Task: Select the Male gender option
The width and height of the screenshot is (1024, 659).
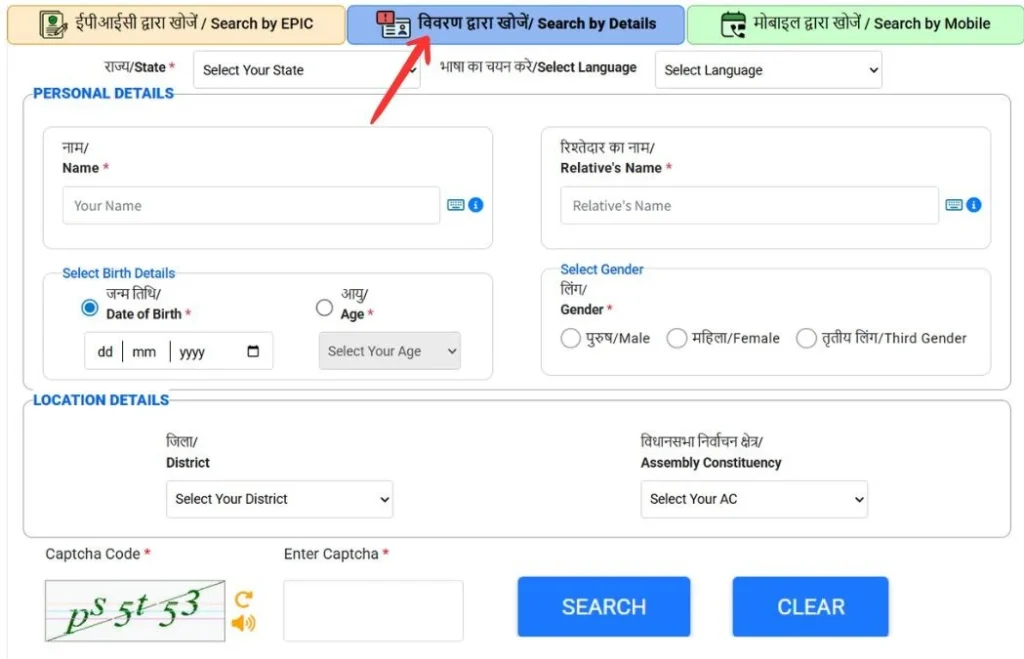Action: tap(569, 338)
